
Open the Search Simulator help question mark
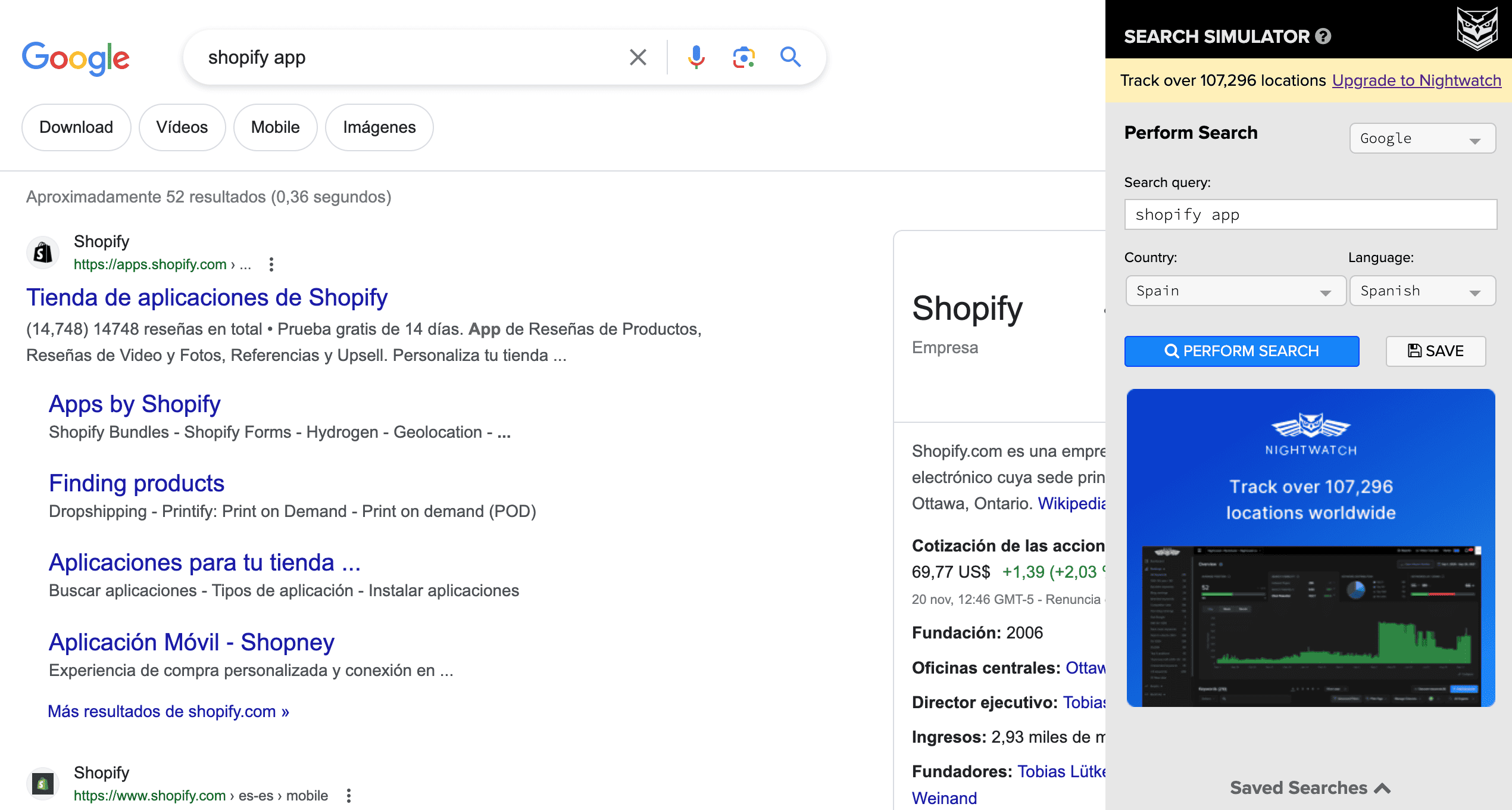coord(1323,36)
